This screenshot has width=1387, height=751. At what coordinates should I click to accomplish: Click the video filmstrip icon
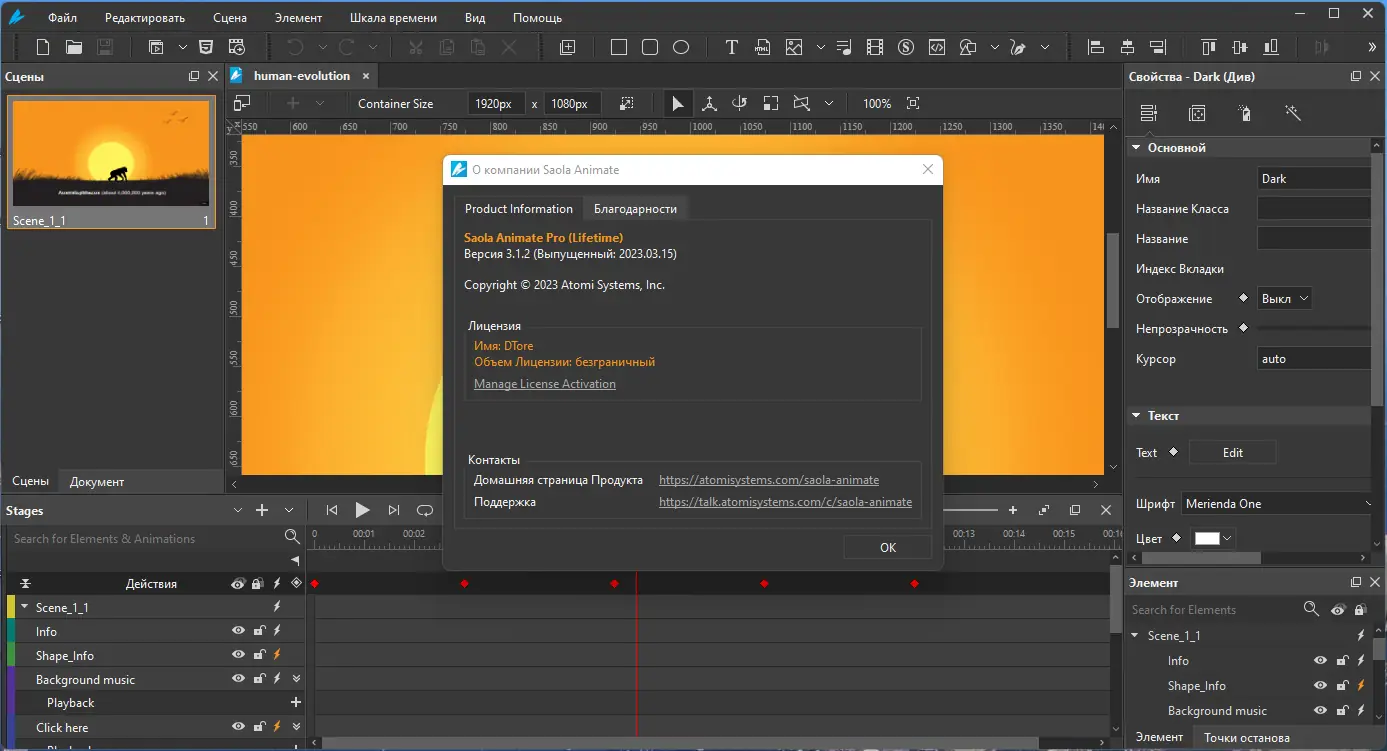pyautogui.click(x=875, y=47)
